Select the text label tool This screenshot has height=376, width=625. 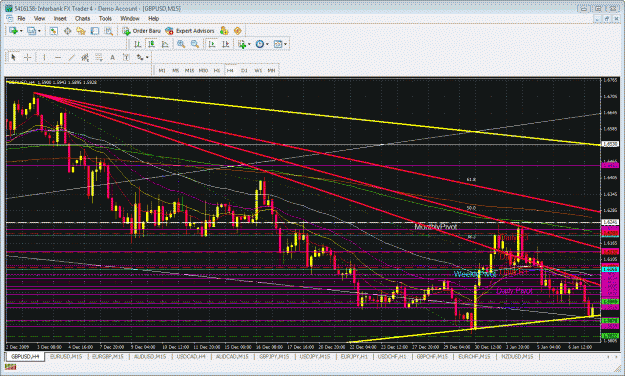click(126, 57)
